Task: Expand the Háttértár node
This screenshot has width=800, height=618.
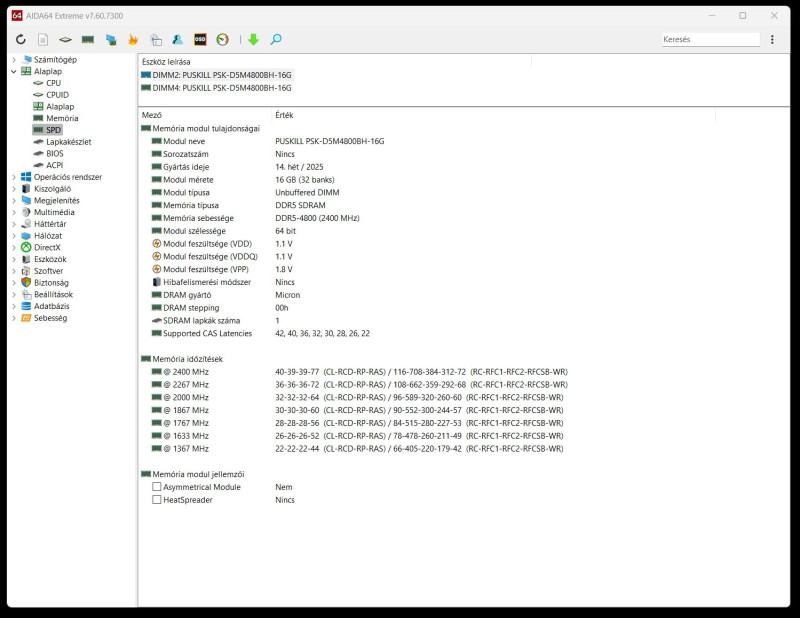Action: (x=14, y=224)
